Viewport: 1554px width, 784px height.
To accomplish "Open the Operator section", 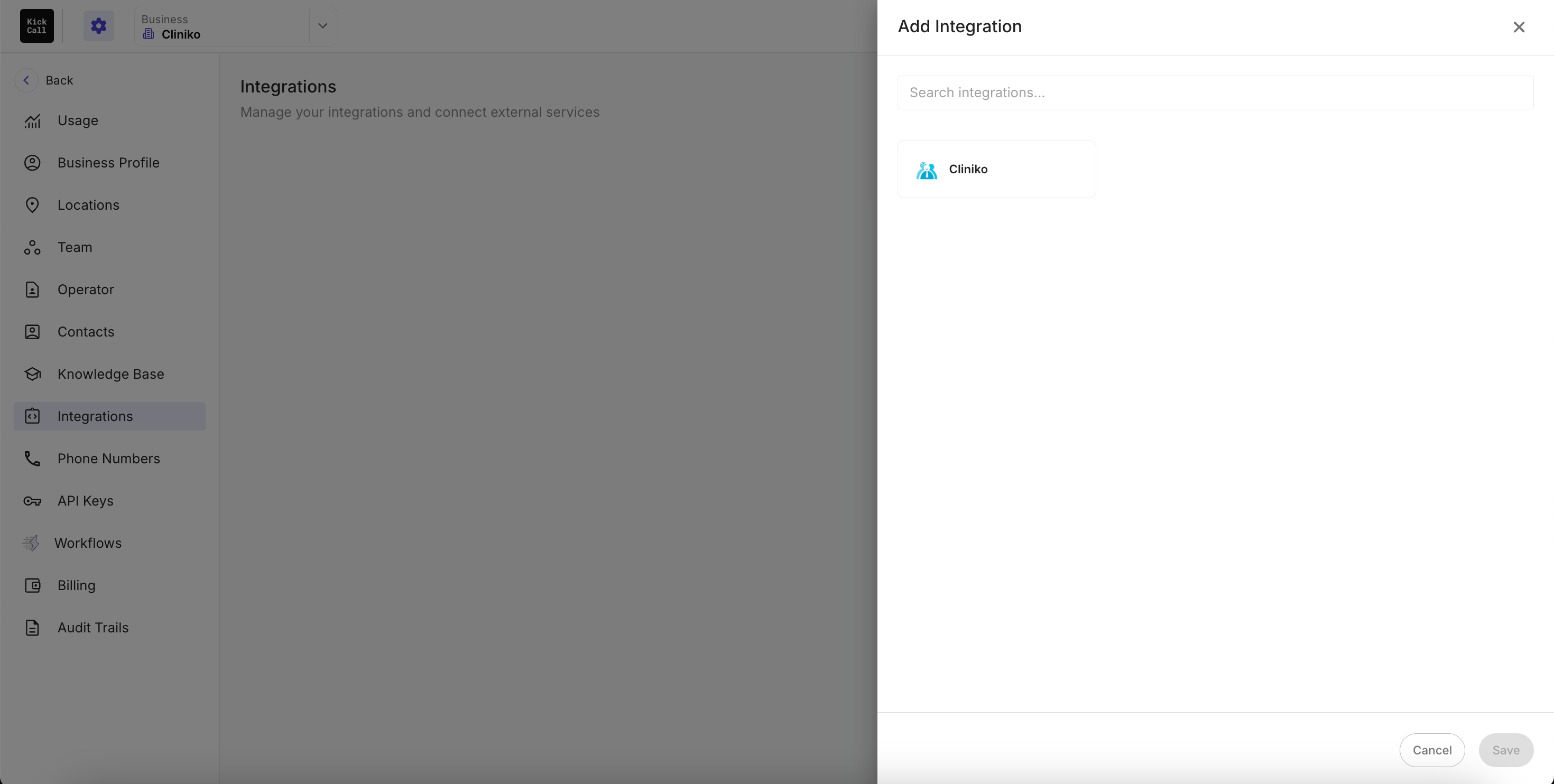I will click(110, 290).
